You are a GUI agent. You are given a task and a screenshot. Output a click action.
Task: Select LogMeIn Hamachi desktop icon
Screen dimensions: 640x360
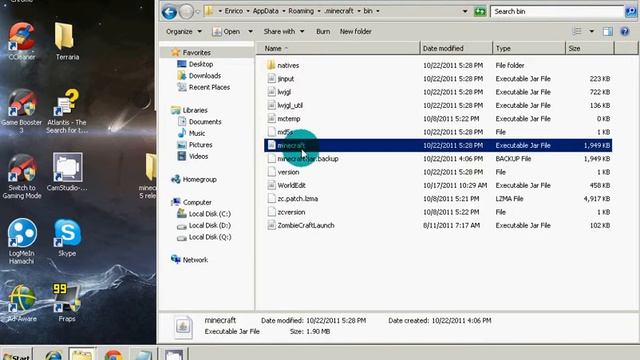click(x=22, y=241)
